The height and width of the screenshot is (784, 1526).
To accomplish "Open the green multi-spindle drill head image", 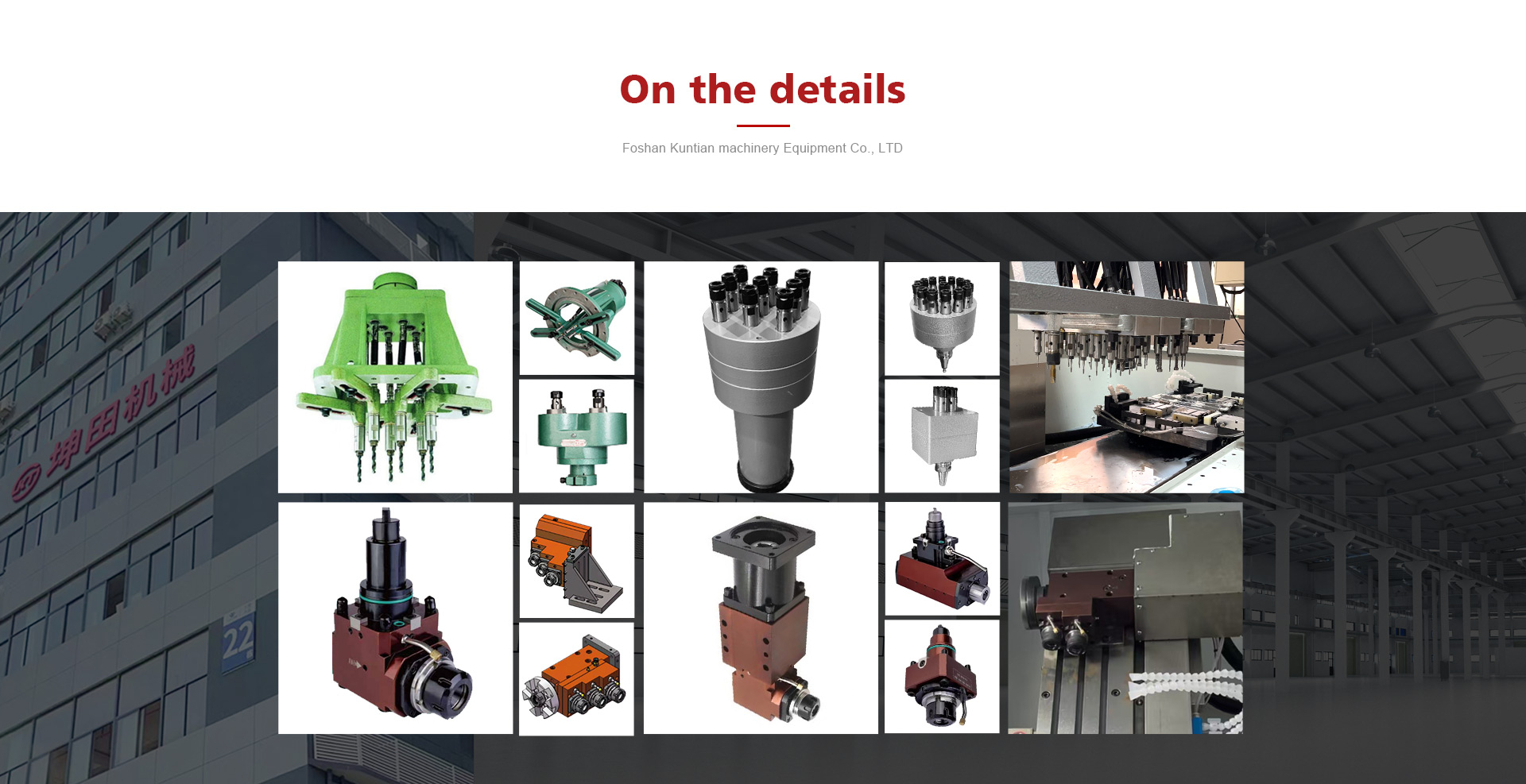I will pos(395,377).
